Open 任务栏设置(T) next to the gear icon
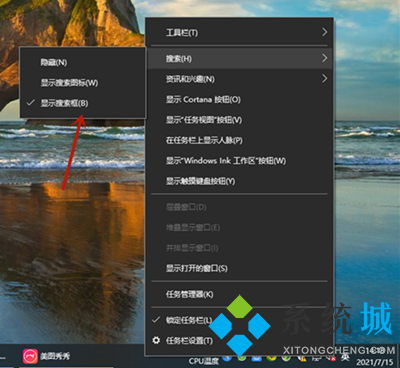Viewport: 400px width, 368px height. (x=189, y=341)
